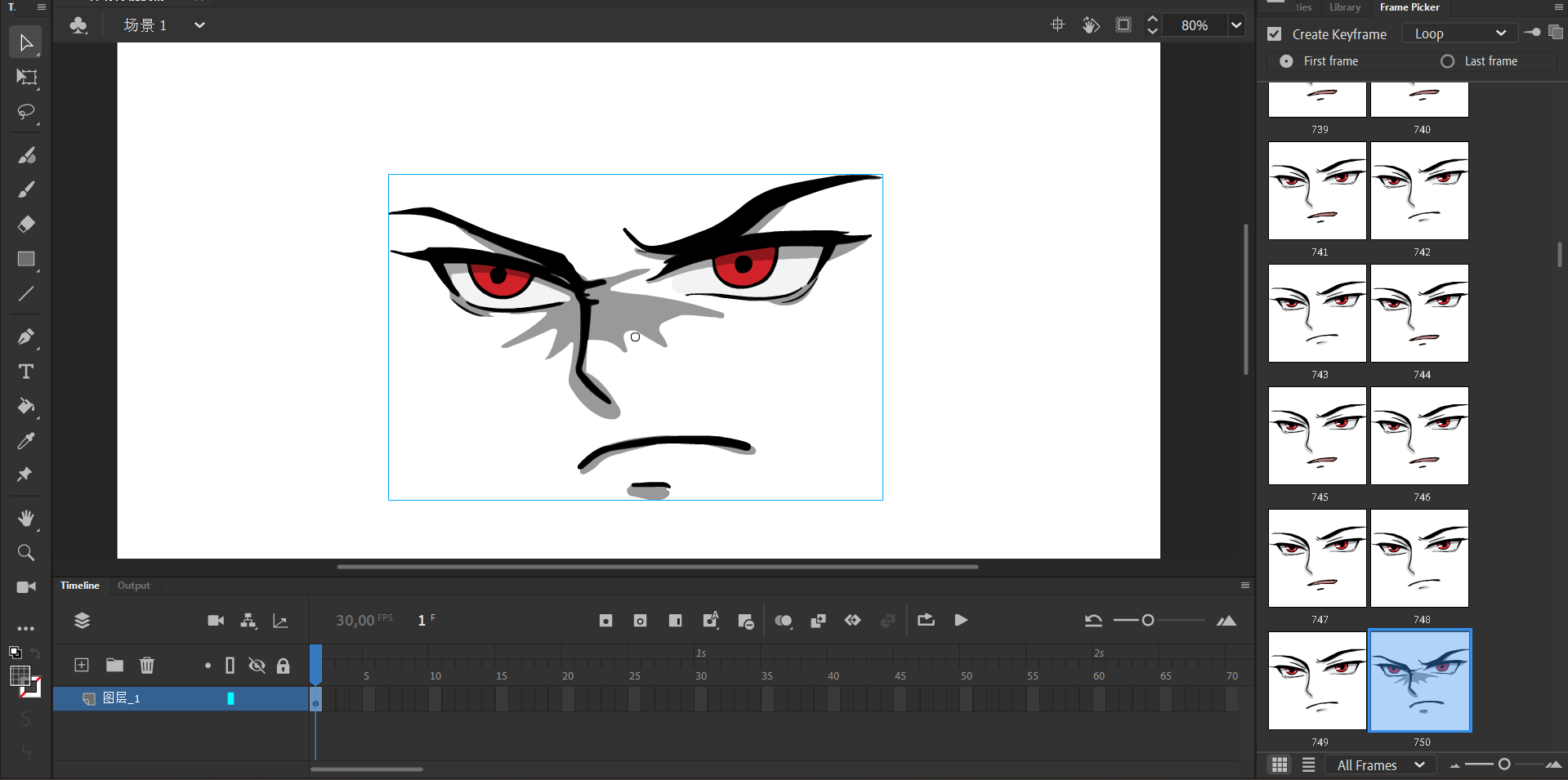This screenshot has height=780, width=1568.
Task: Expand the stage zoom 80% dropdown
Action: tap(1236, 25)
